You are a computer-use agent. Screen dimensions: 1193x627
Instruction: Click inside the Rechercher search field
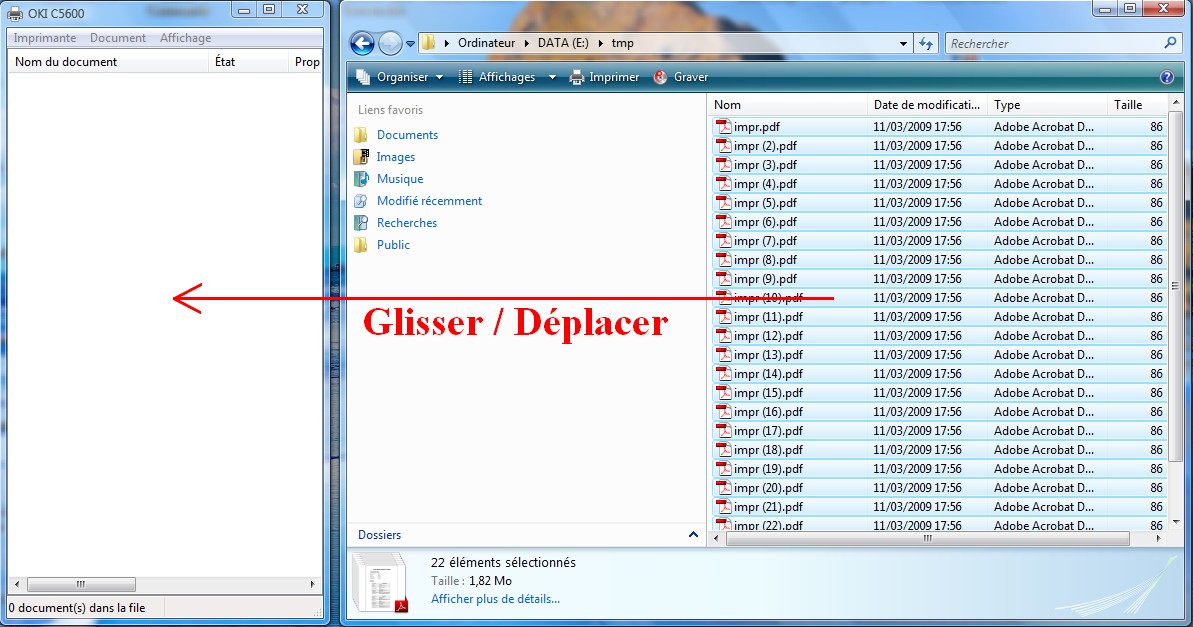pyautogui.click(x=1050, y=43)
